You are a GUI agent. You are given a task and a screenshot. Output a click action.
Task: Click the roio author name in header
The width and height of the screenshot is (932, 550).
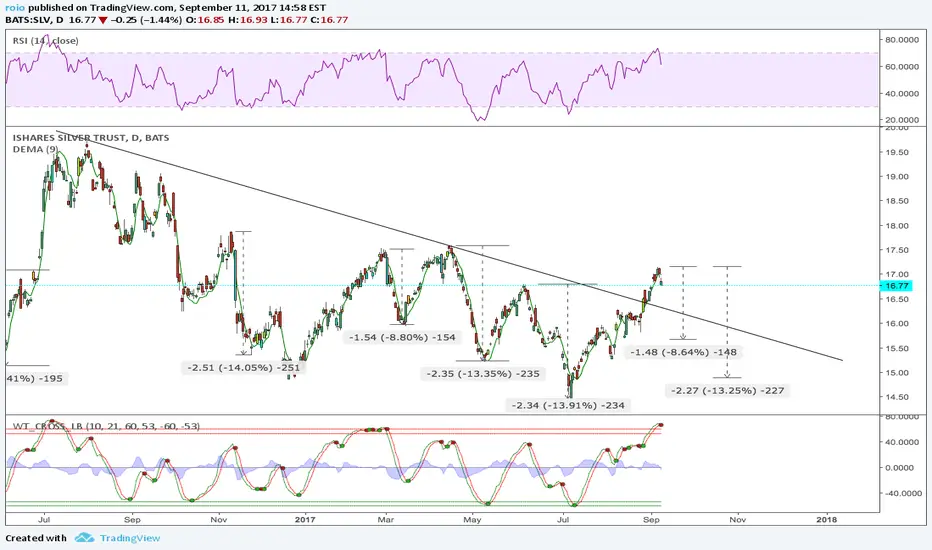[15, 9]
